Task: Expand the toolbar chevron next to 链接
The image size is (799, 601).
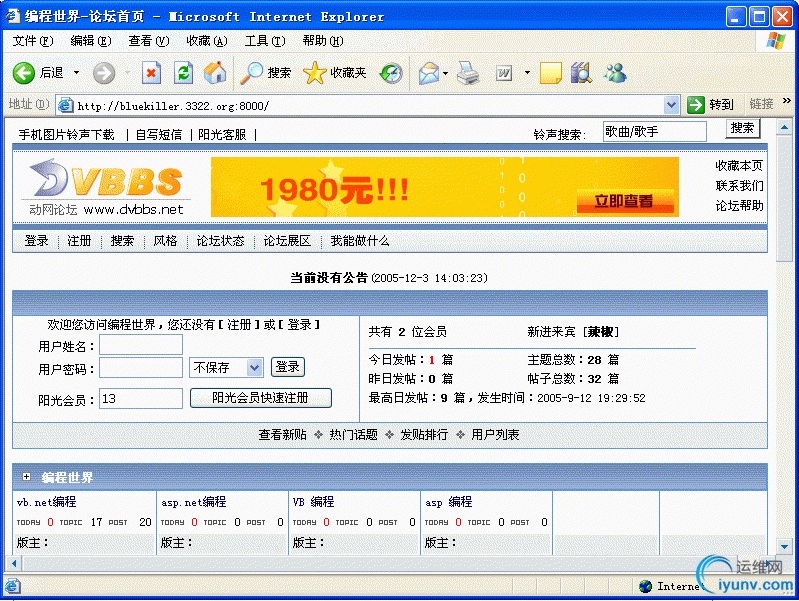Action: (786, 100)
